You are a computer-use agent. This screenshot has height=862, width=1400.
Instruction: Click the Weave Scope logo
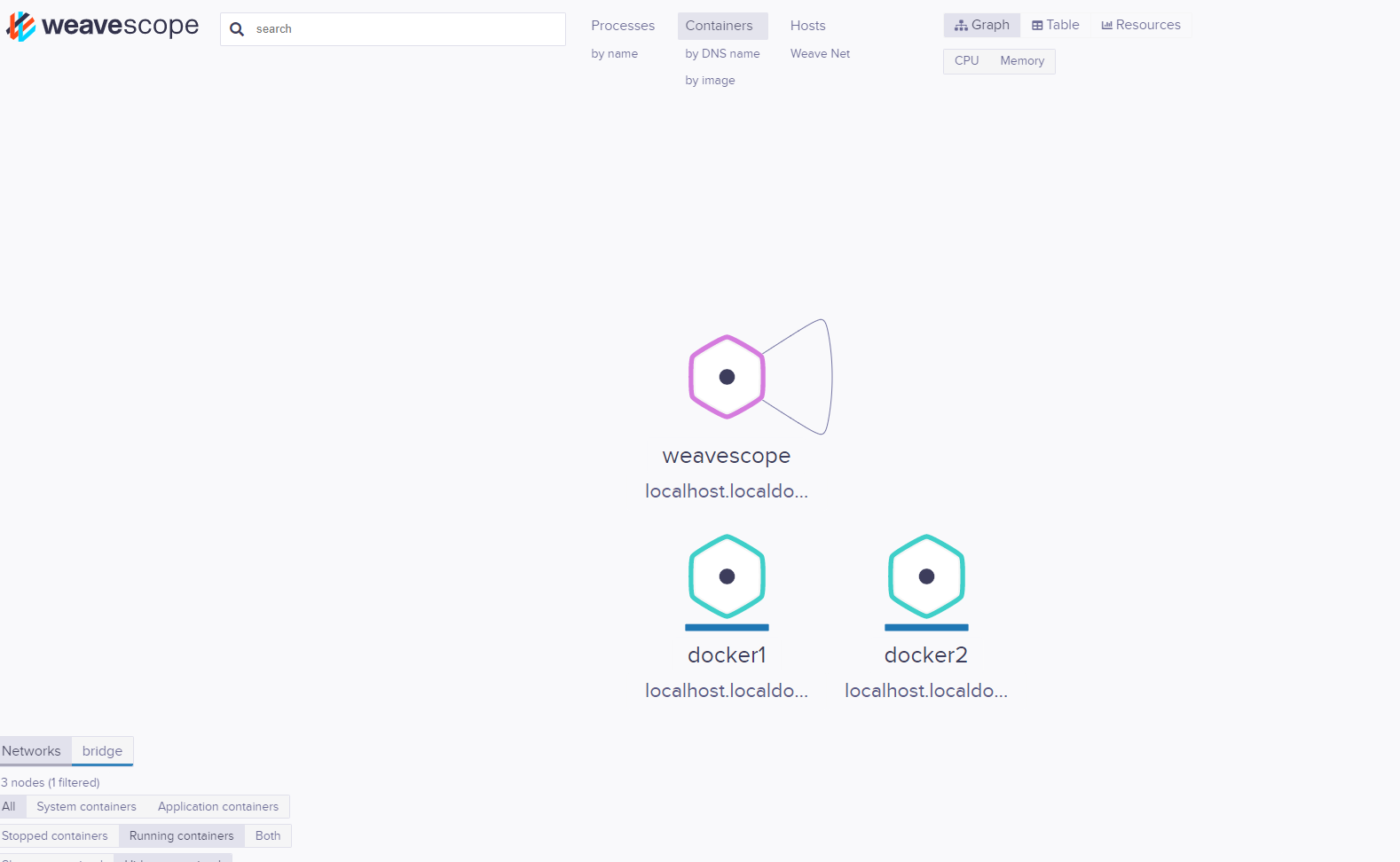coord(103,27)
